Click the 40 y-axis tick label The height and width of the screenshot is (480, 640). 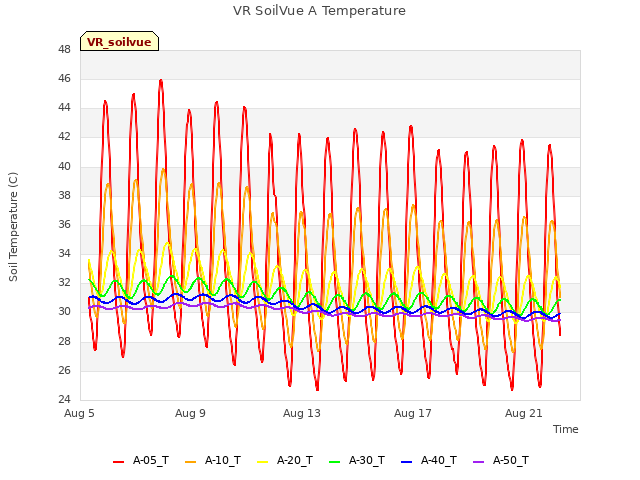coord(64,167)
